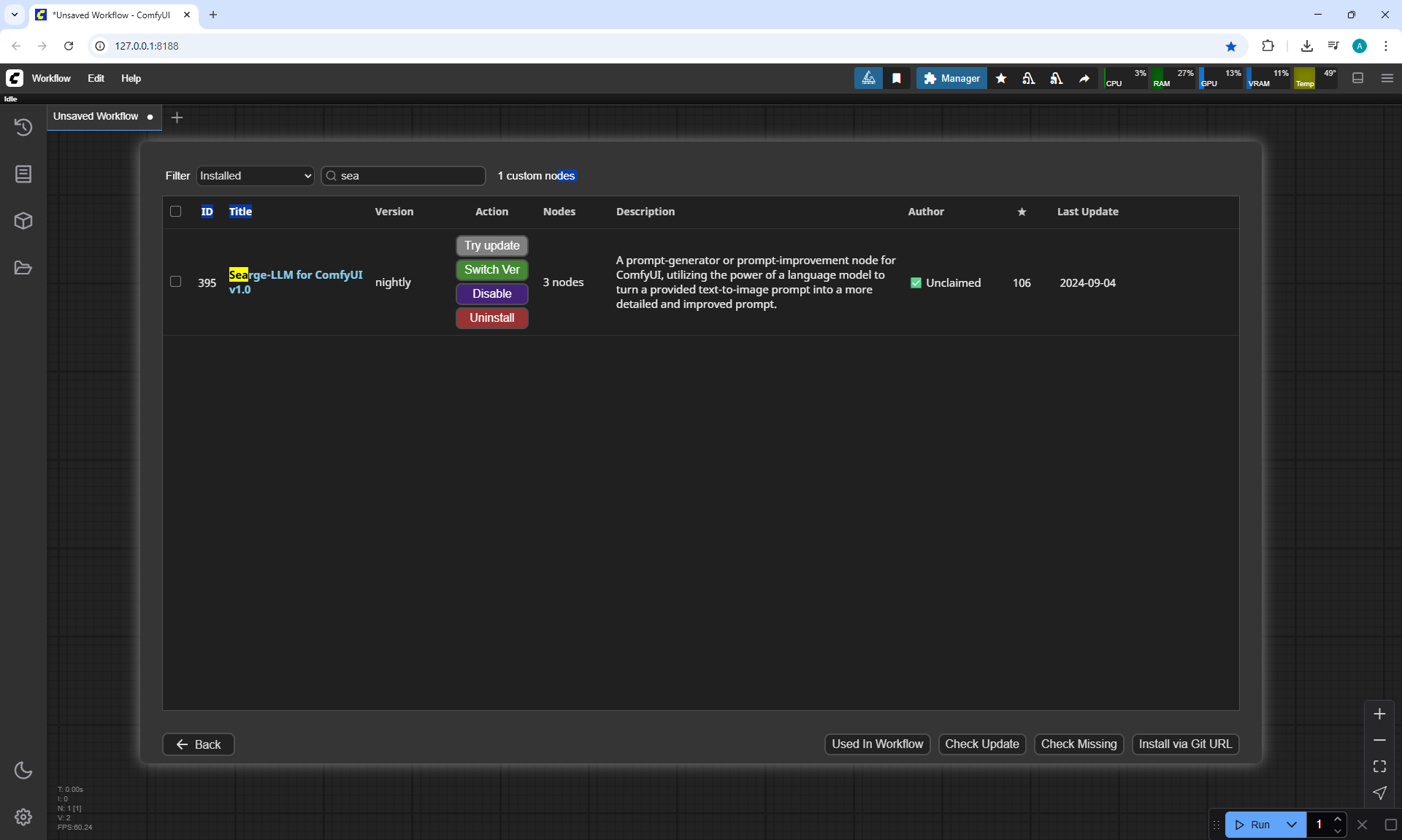Toggle dark theme moon icon
The height and width of the screenshot is (840, 1402).
(x=23, y=770)
